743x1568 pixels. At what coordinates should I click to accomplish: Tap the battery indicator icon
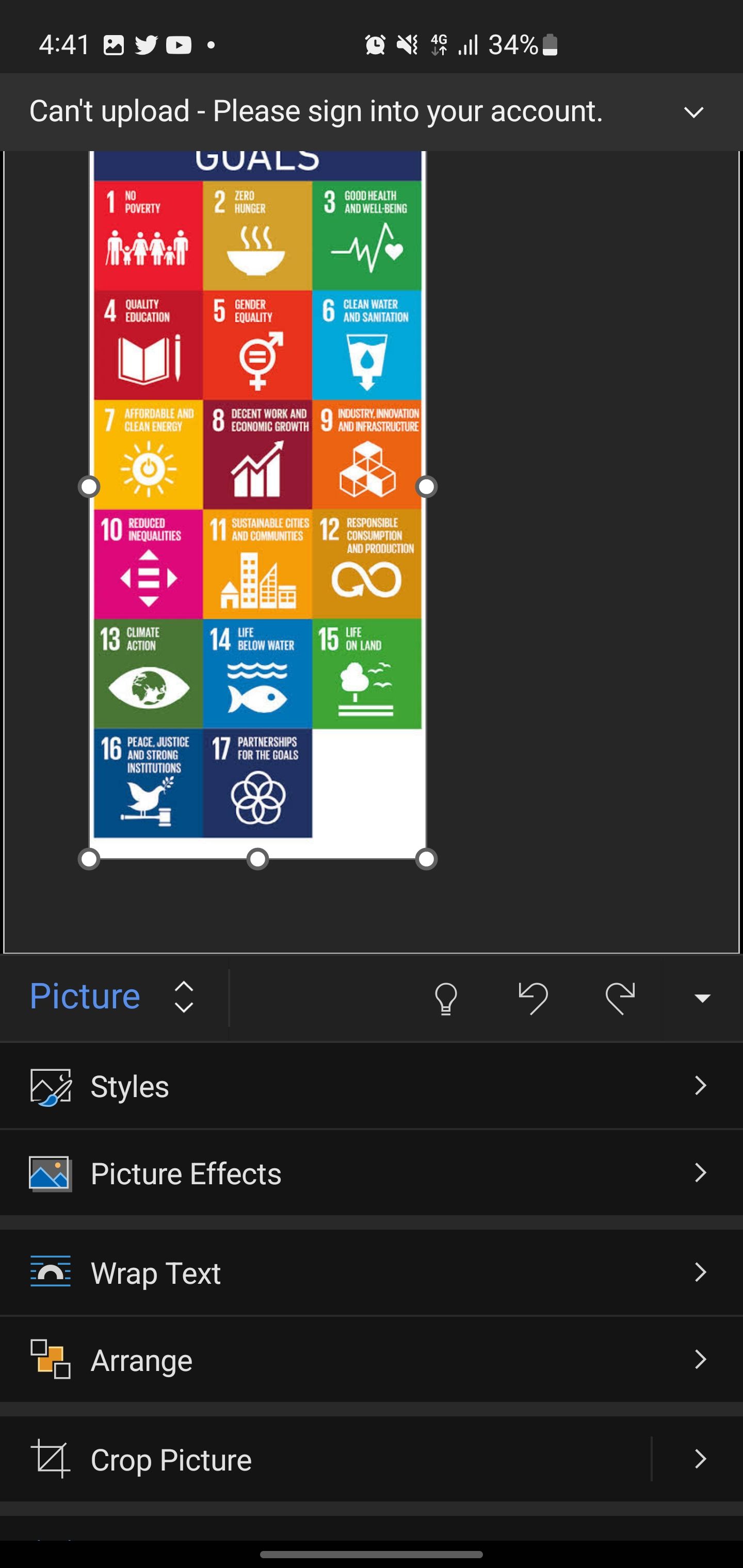point(550,44)
